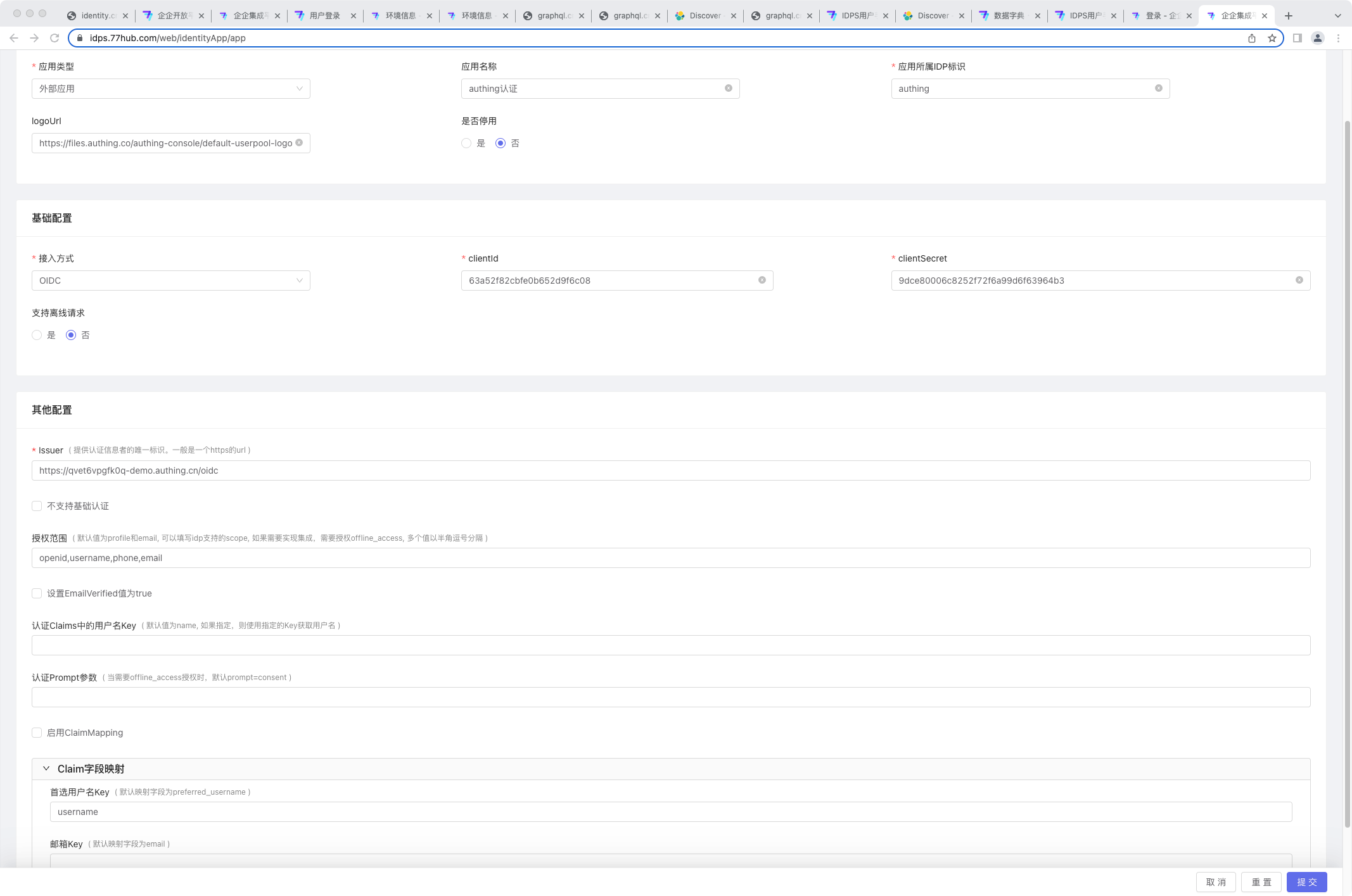
Task: Switch to the 数据字典 browser tab
Action: click(x=1008, y=16)
